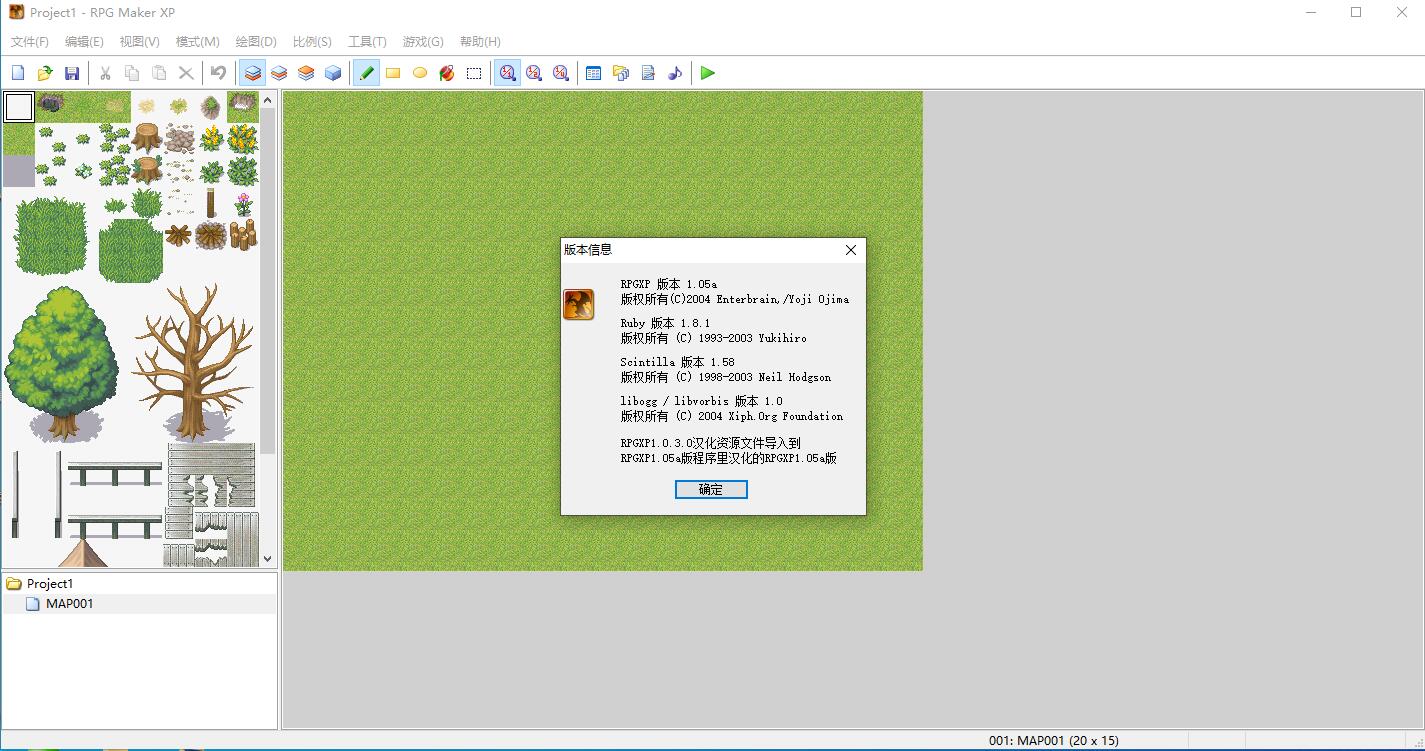Screen dimensions: 1425x751
Task: Open the 文件(F) menu
Action: click(30, 42)
